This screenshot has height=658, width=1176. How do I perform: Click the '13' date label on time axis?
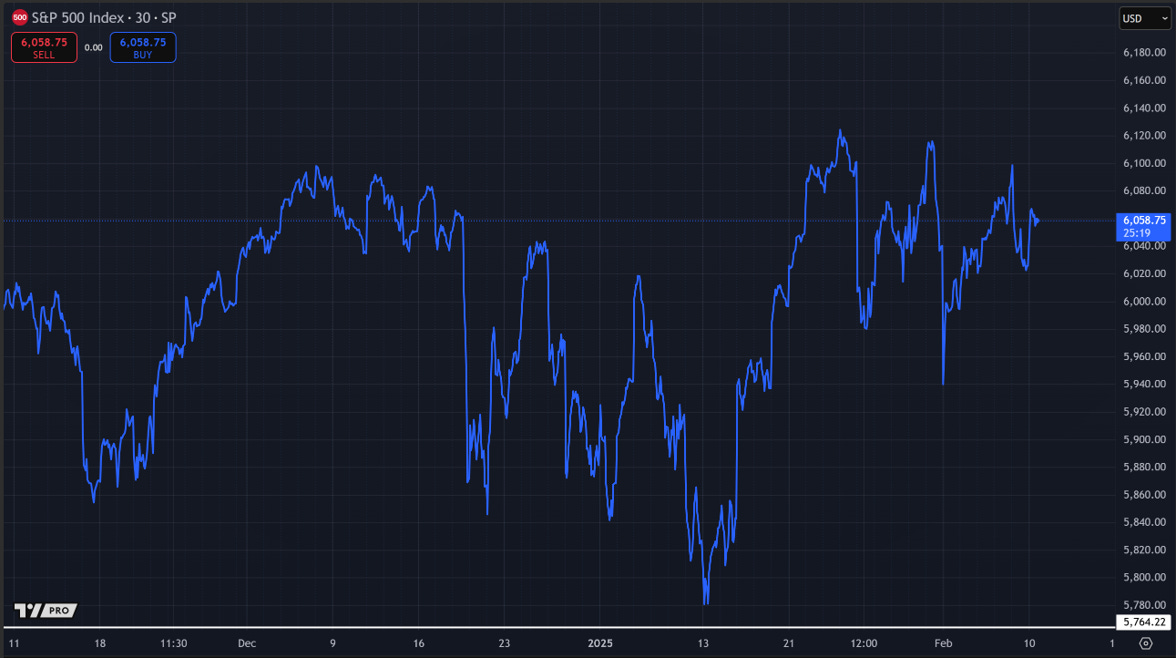point(703,643)
